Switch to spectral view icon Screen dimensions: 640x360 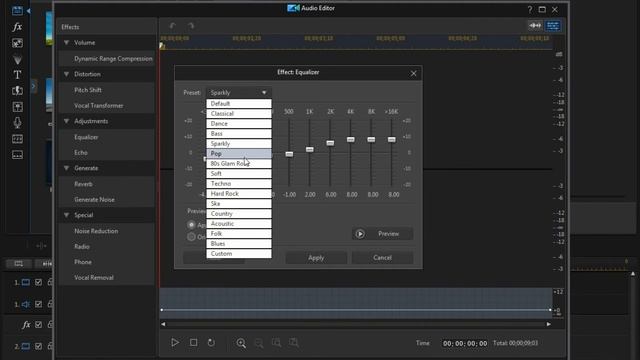point(553,26)
